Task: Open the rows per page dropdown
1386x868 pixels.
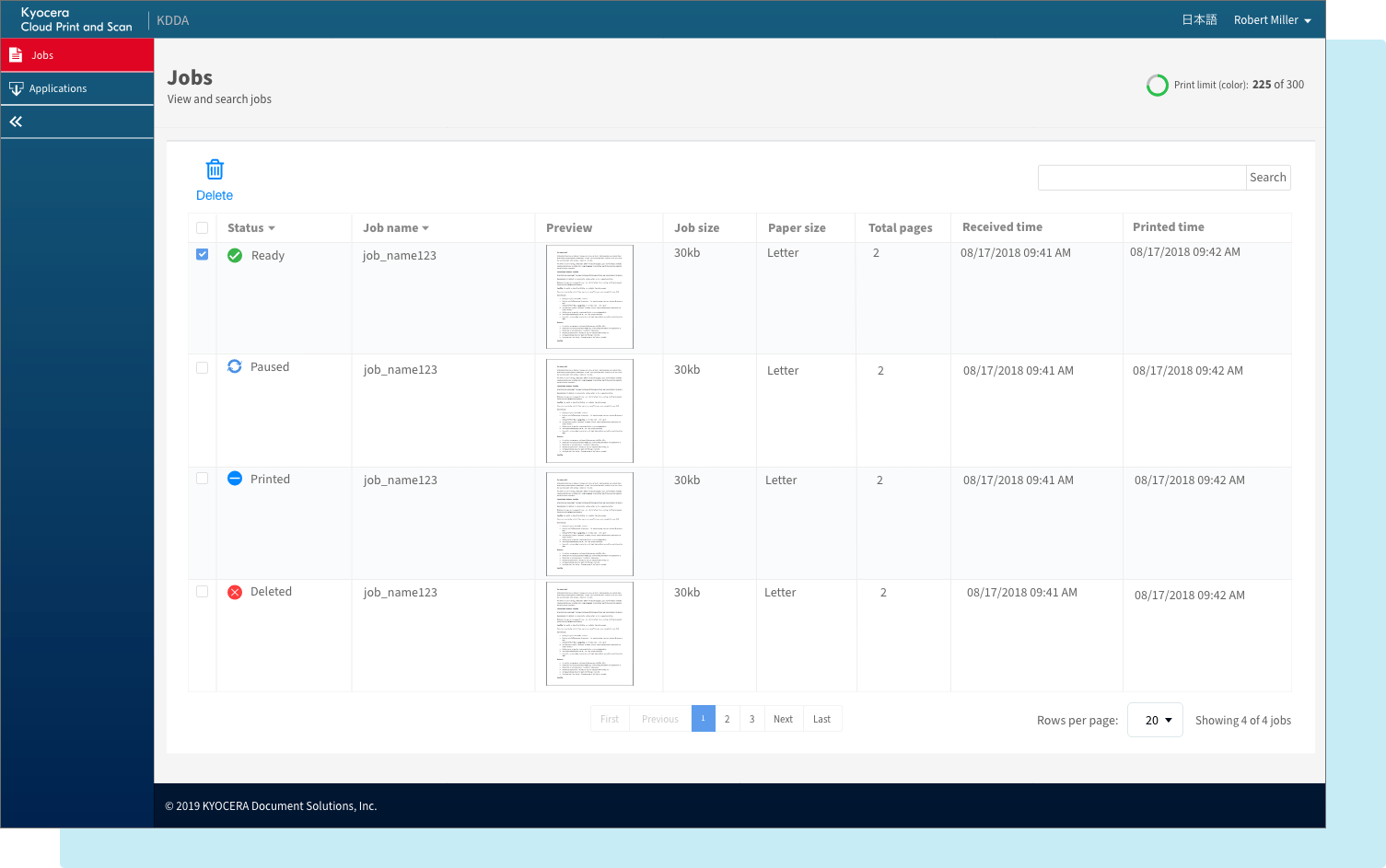Action: click(1155, 720)
